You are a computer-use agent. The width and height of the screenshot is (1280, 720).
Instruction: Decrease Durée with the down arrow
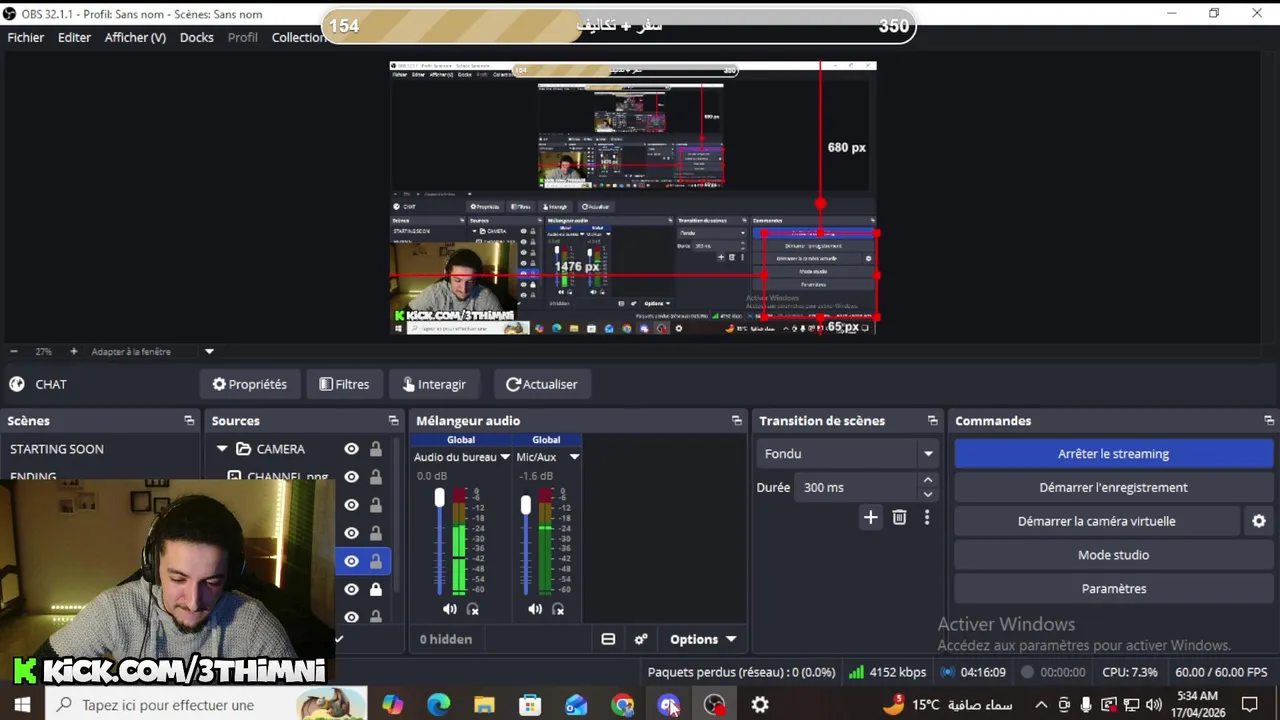point(928,494)
